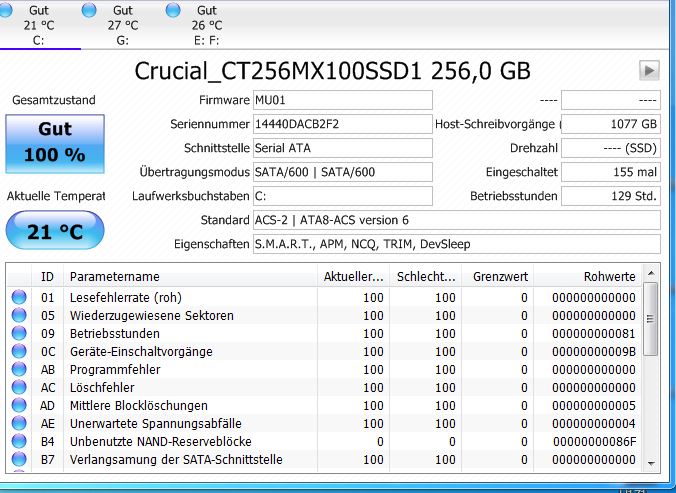The image size is (676, 493).
Task: Click the Firmware field MU01
Action: (x=342, y=100)
